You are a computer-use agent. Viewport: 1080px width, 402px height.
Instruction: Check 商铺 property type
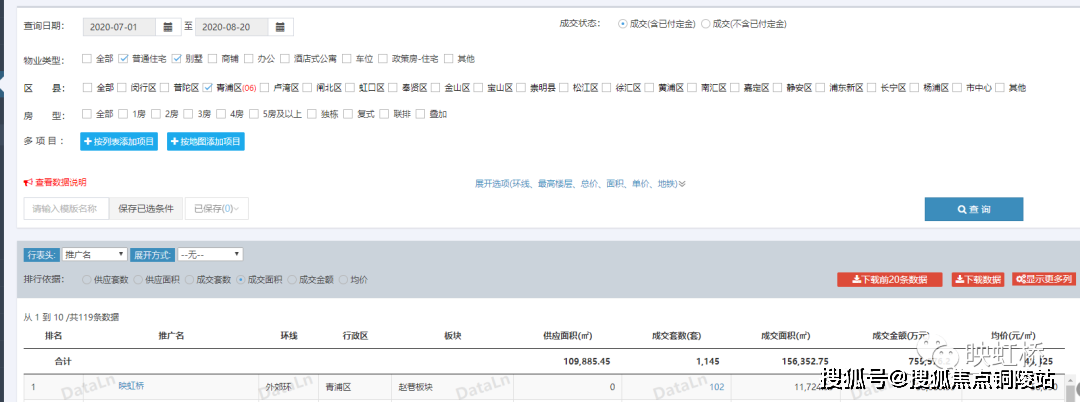point(213,59)
